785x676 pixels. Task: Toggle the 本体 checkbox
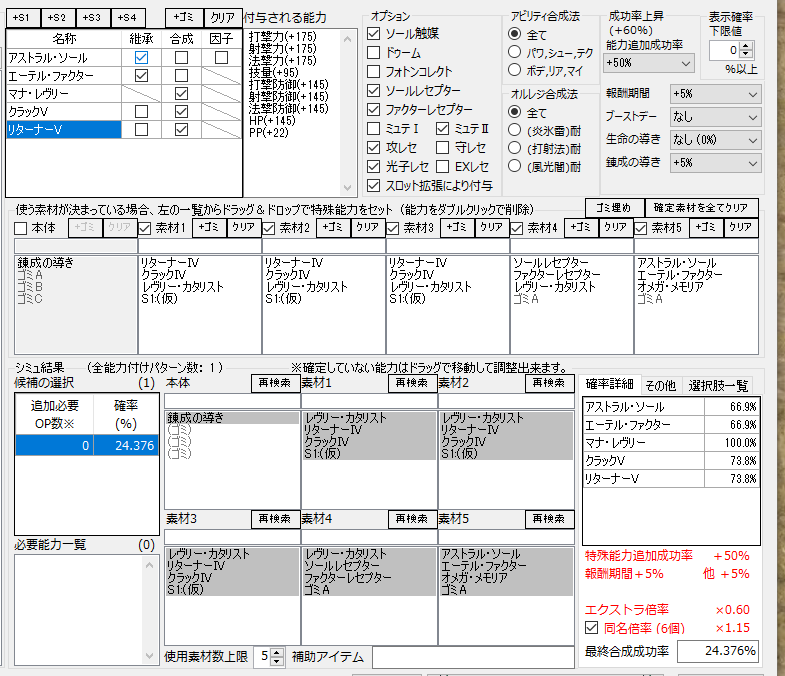tap(21, 228)
